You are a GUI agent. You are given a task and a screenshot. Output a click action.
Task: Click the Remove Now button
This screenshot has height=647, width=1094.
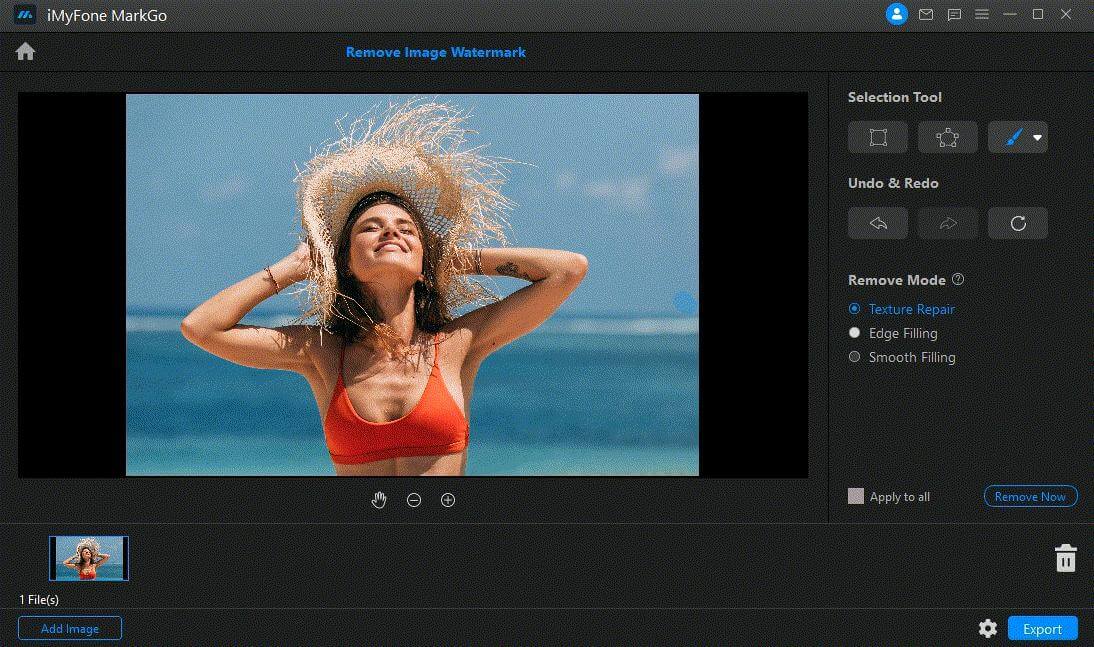tap(1030, 496)
